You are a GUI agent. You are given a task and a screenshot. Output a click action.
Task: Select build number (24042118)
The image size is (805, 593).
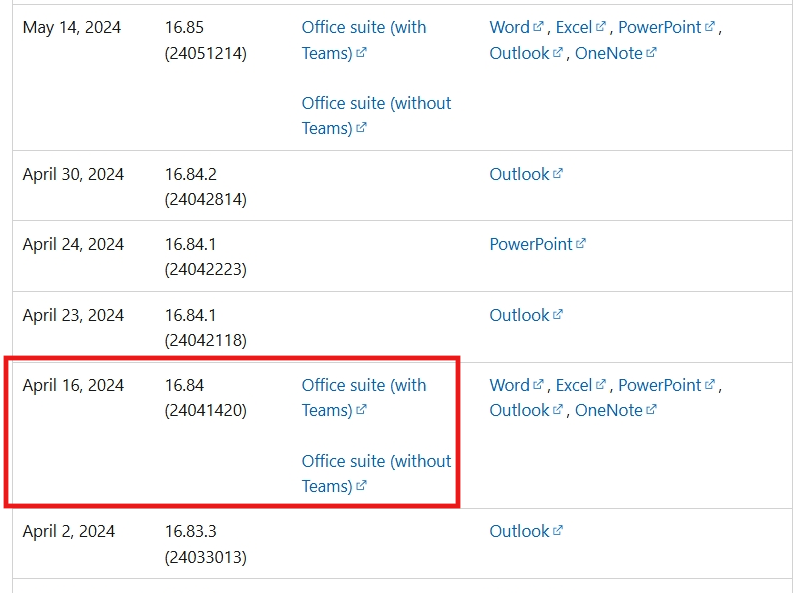(x=205, y=340)
